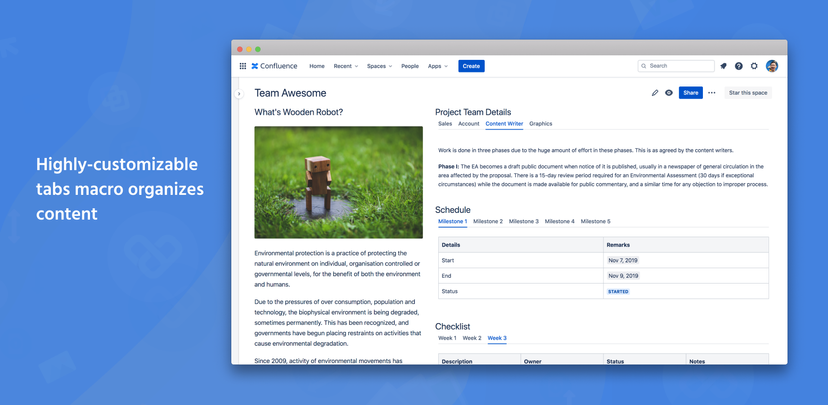This screenshot has height=405, width=828.
Task: Open the notifications bell icon
Action: [x=723, y=66]
